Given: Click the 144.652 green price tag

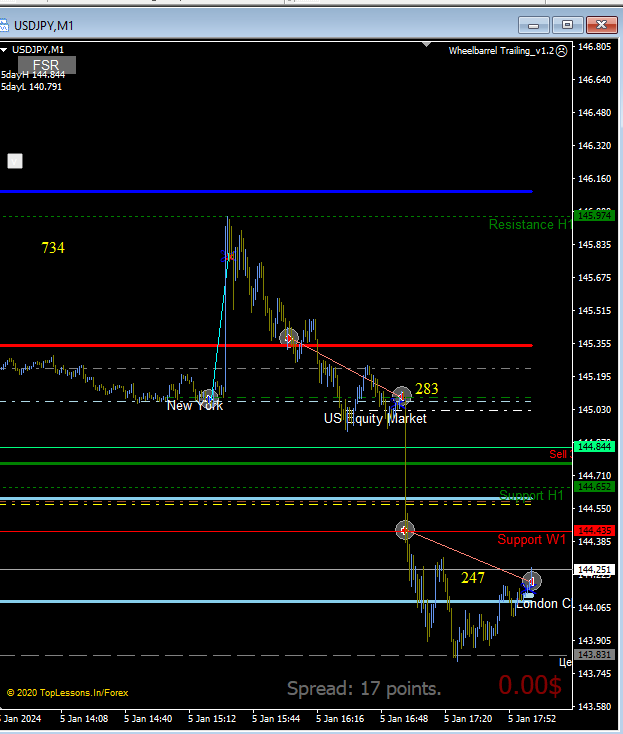Looking at the screenshot, I should click(594, 487).
